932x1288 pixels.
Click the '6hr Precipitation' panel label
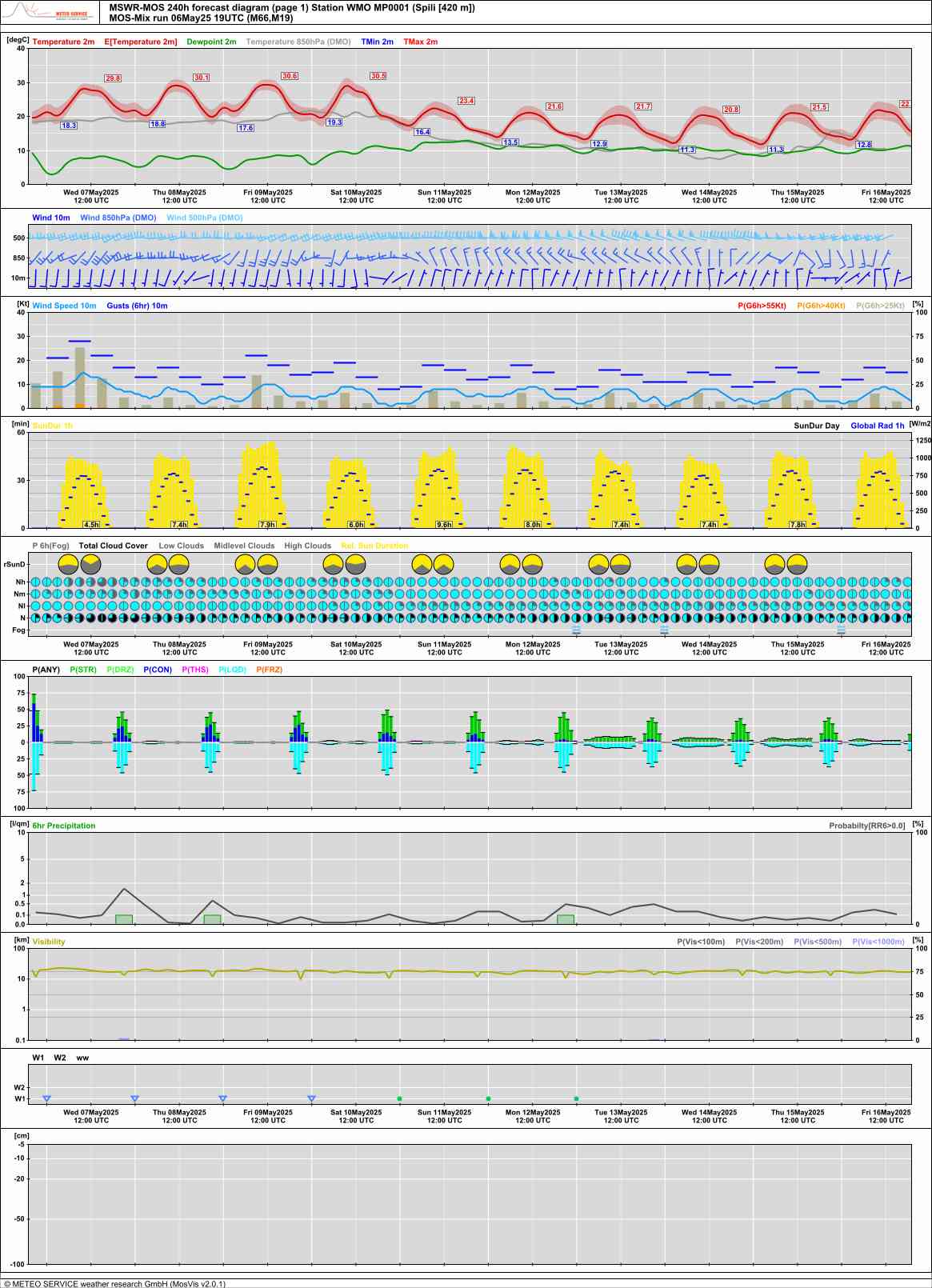coord(64,826)
